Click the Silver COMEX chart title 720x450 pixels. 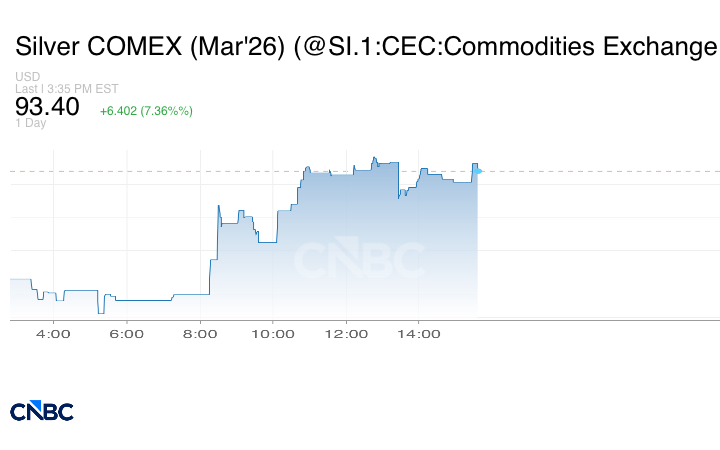point(365,47)
